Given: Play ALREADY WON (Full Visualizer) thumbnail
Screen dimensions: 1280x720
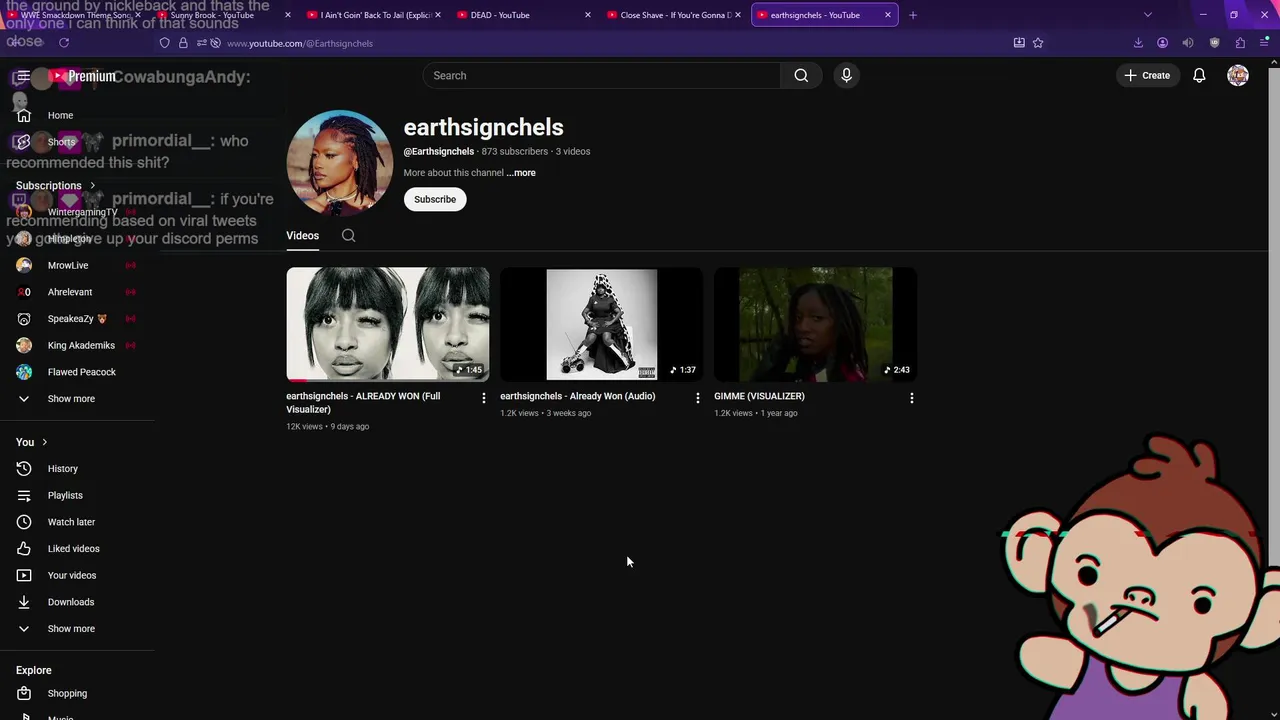Looking at the screenshot, I should pos(388,324).
